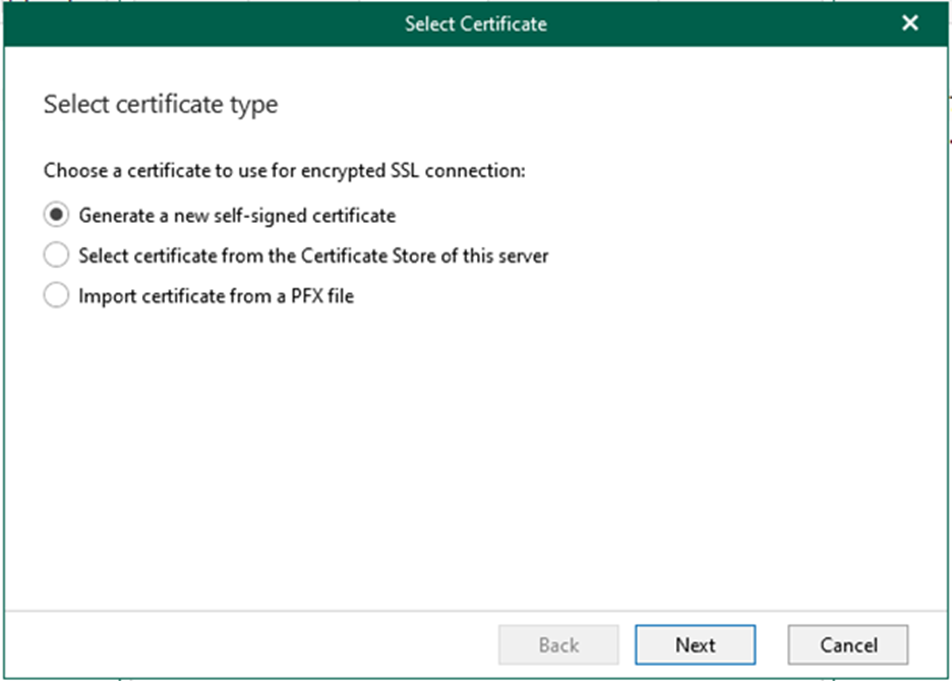Viewport: 952px width, 681px height.
Task: Select the Generate a new self-signed certificate radio button
Action: (x=57, y=215)
